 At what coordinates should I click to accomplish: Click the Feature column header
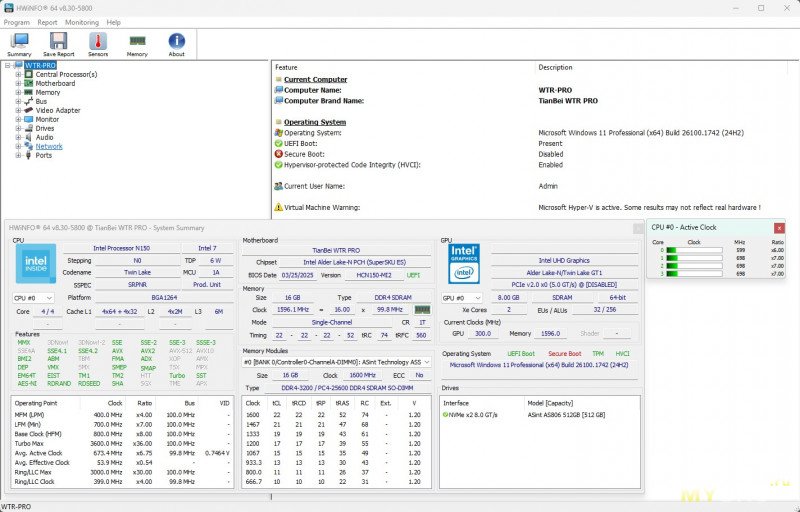point(286,67)
